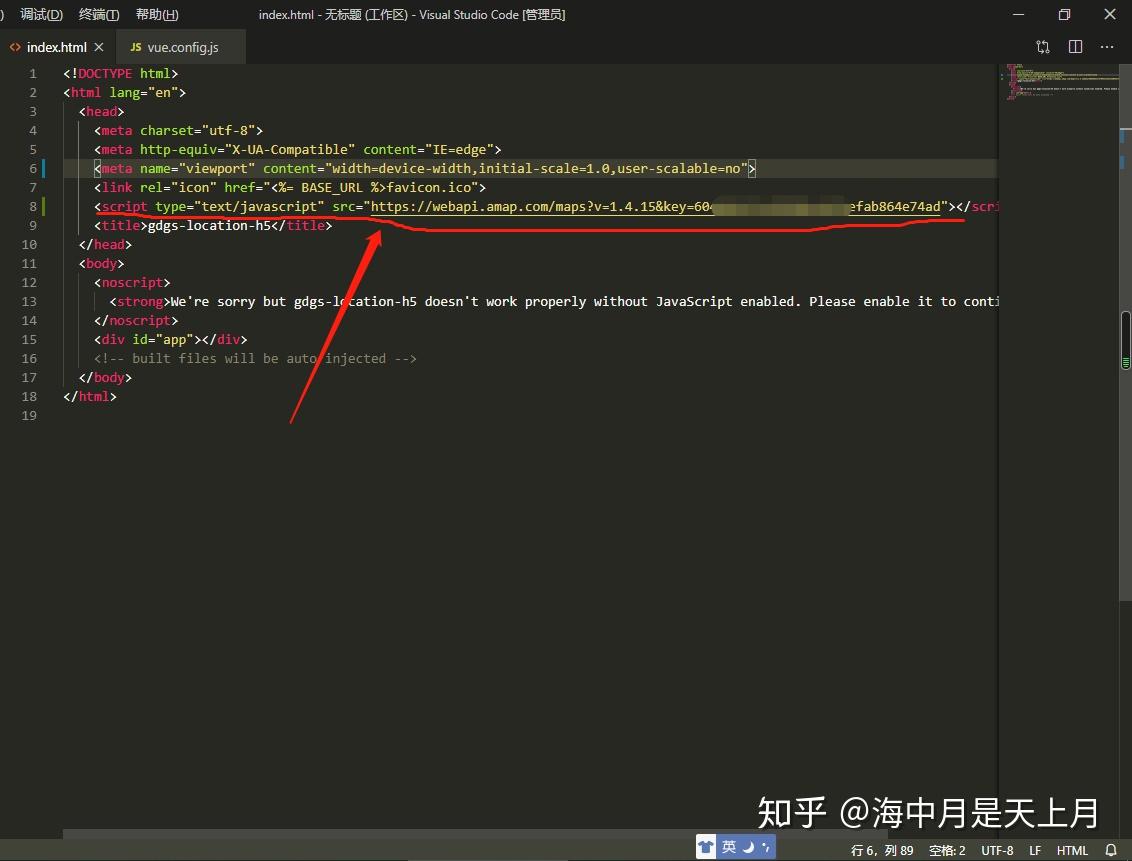Switch to the vue.config.js tab
This screenshot has width=1132, height=861.
174,47
